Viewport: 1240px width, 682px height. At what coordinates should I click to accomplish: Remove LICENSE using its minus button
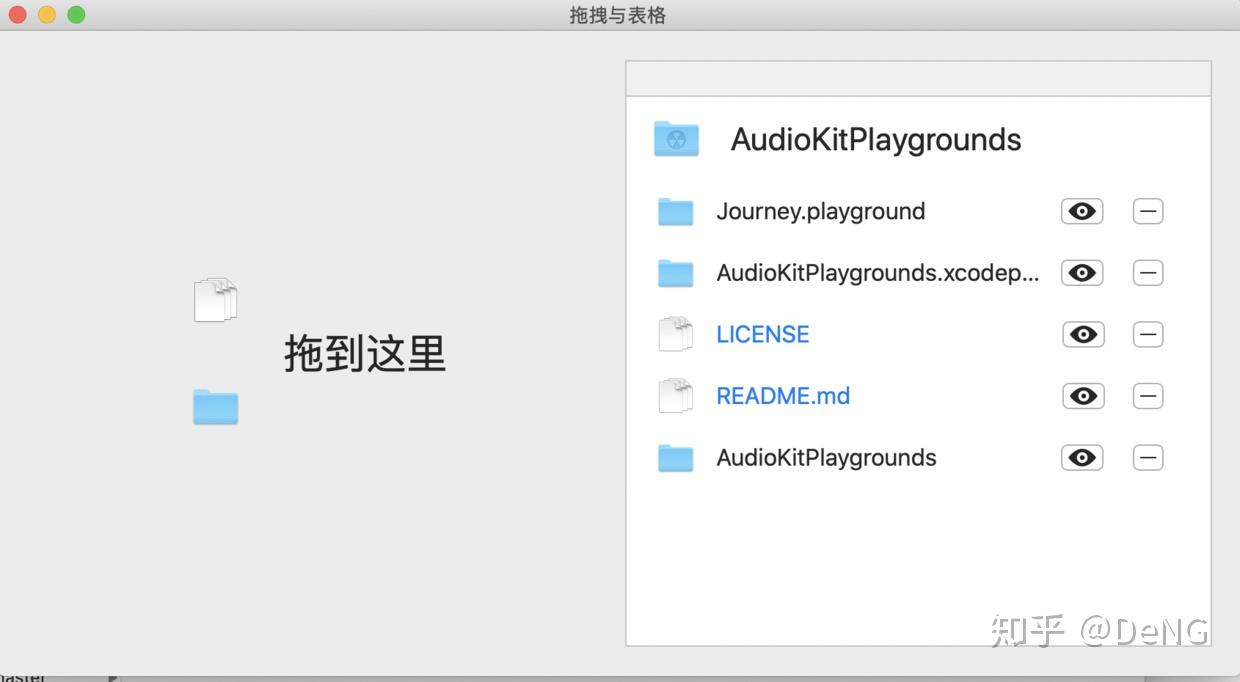1148,334
